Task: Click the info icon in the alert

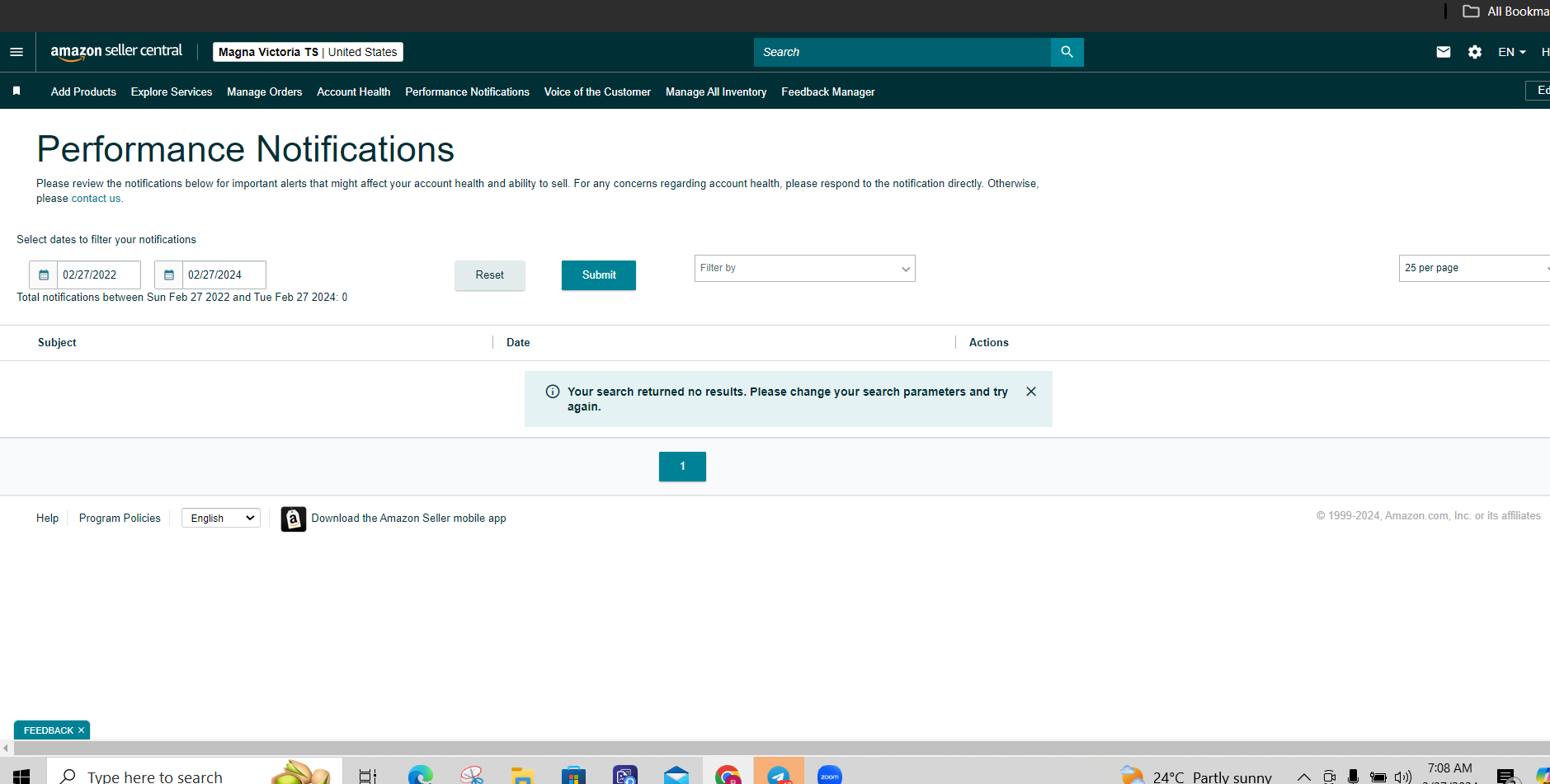Action: click(x=553, y=392)
